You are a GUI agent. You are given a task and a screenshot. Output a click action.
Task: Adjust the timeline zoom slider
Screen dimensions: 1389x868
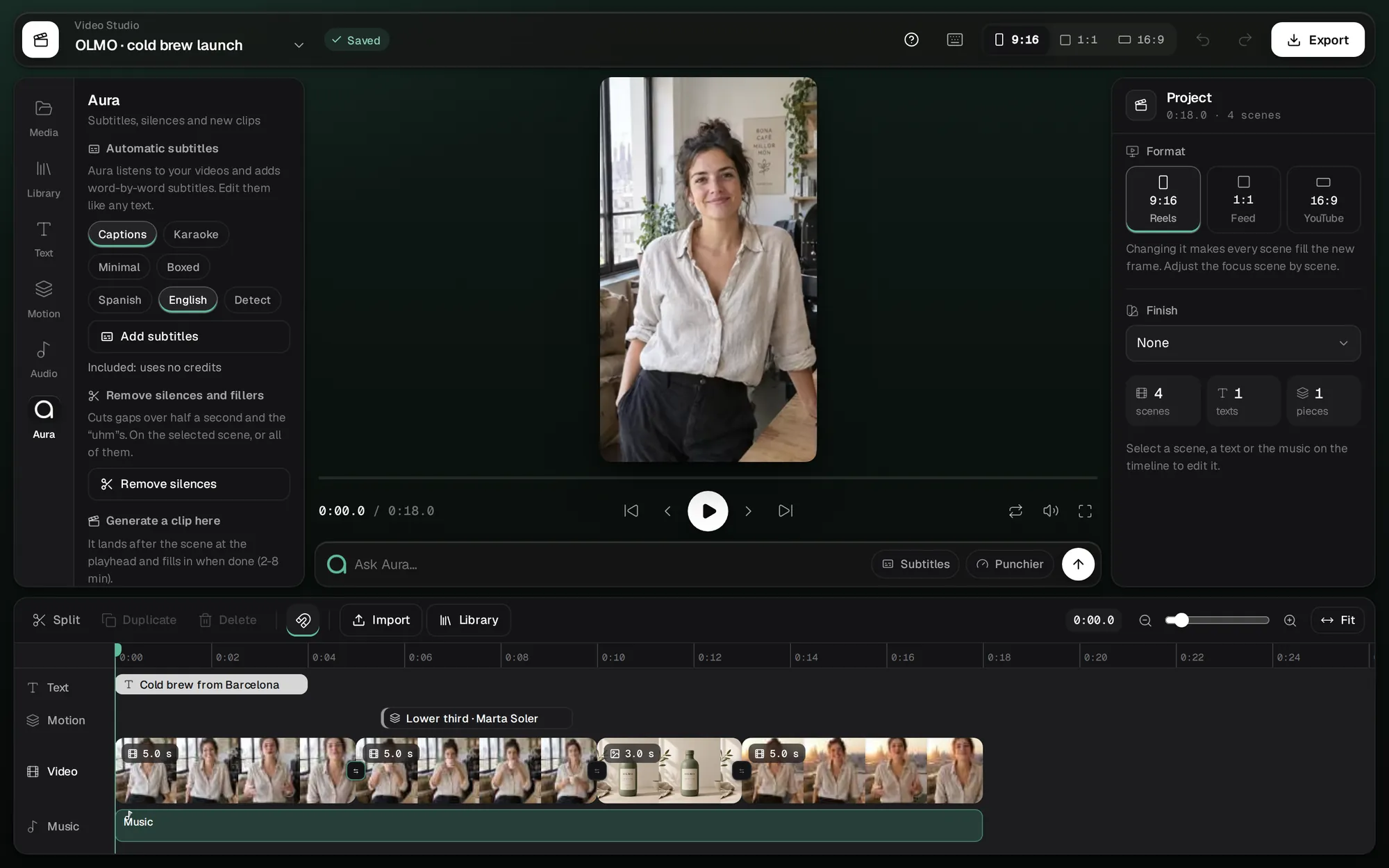coord(1217,620)
